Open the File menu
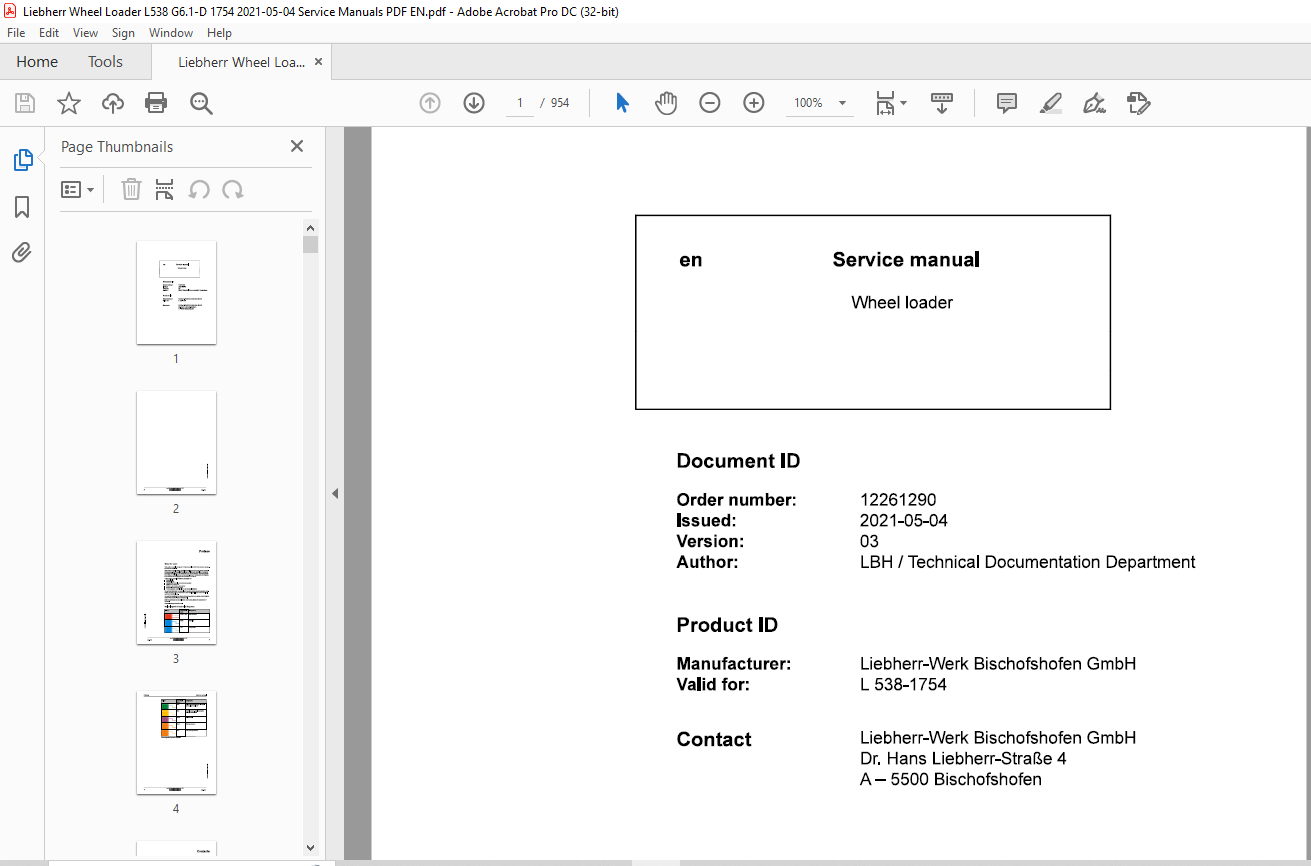The image size is (1311, 866). (x=16, y=33)
